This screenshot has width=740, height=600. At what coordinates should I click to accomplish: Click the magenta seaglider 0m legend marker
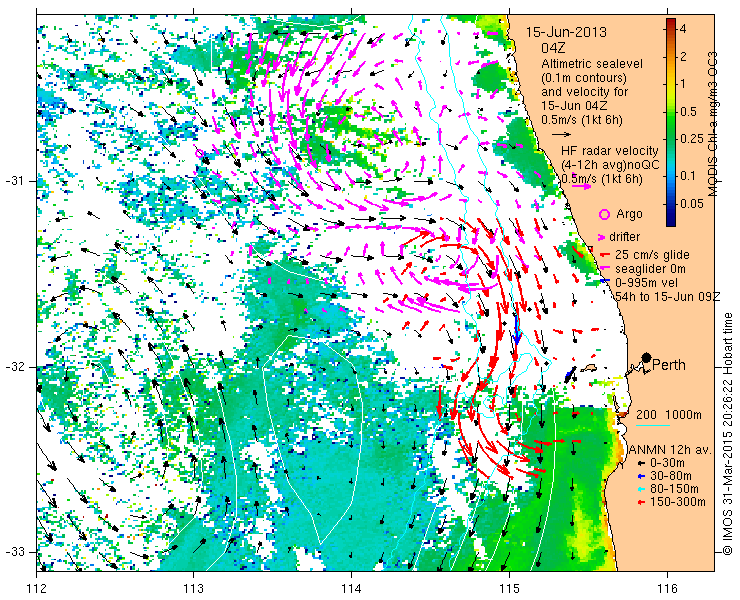coord(603,269)
